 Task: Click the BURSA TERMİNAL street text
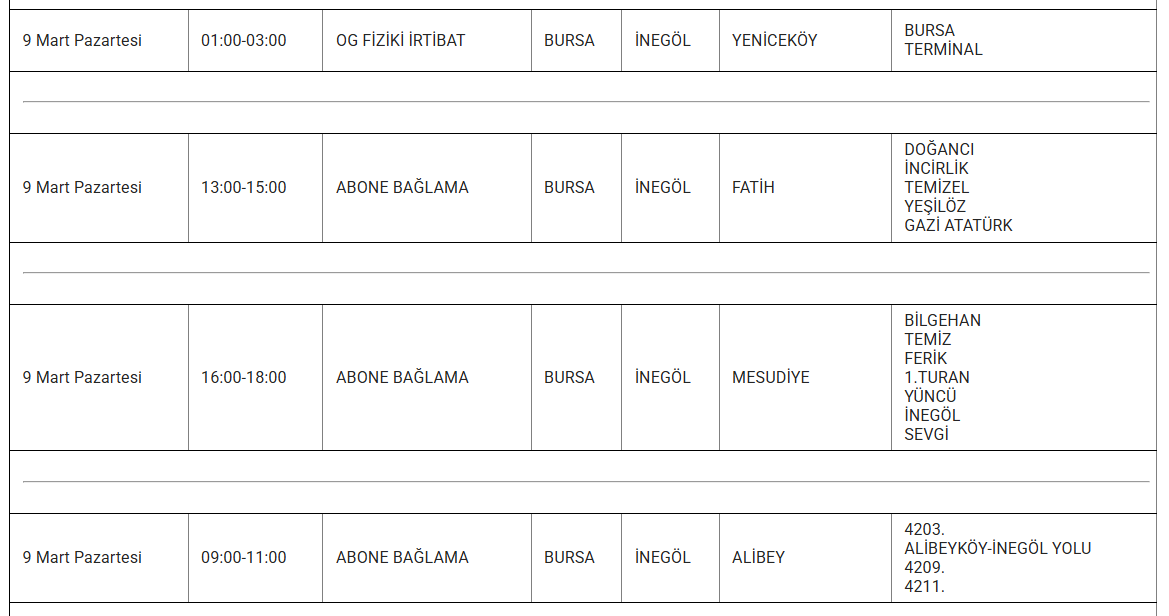[943, 40]
